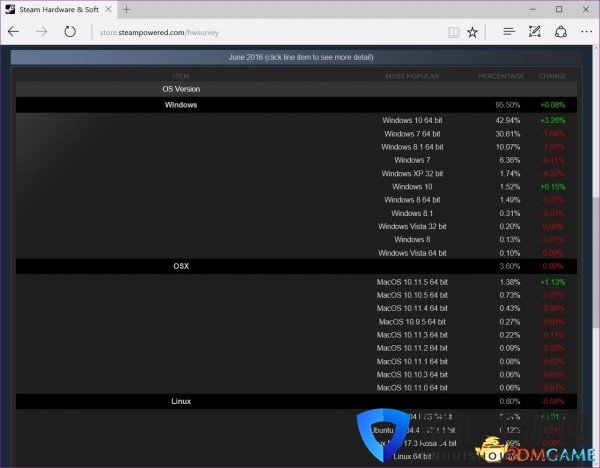Select the MacOS 10.11.1 64 bit entry

[x=412, y=361]
